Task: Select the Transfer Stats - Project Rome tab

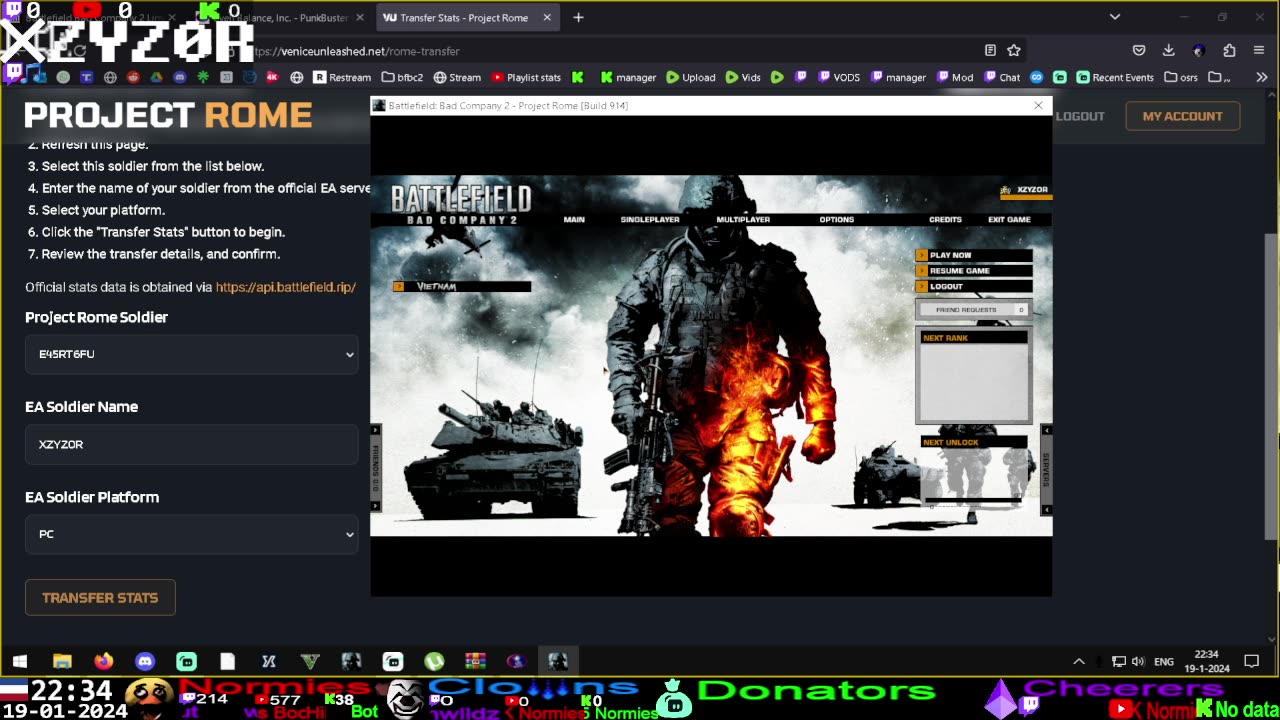Action: click(x=468, y=17)
